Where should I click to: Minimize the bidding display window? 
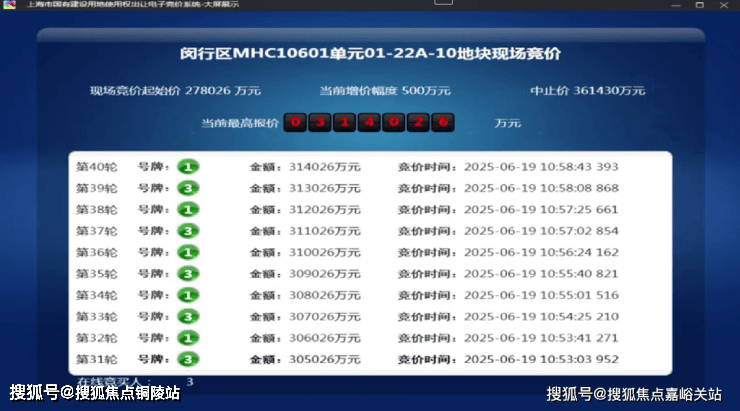[x=676, y=5]
